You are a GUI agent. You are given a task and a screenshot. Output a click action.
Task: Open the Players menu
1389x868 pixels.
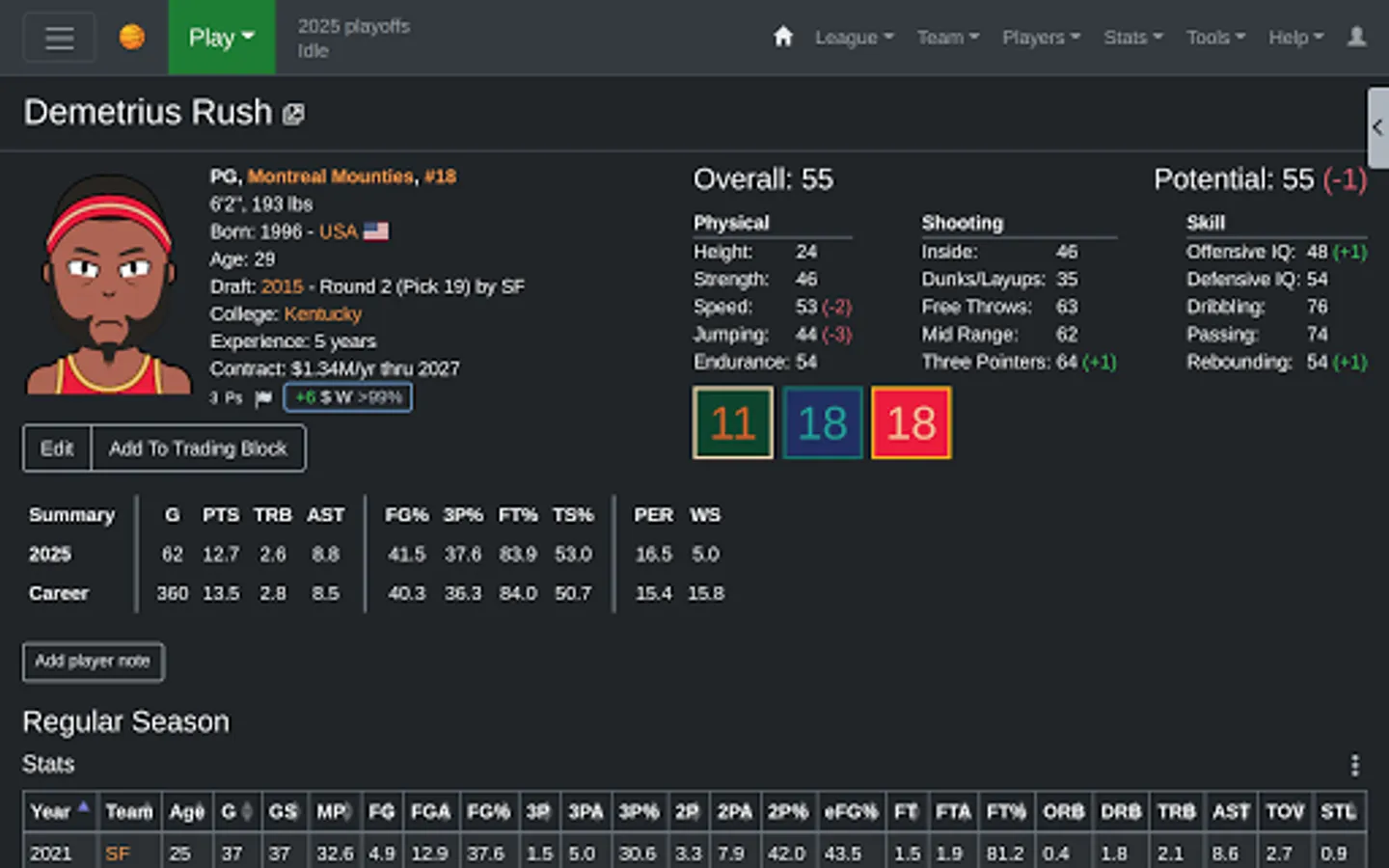(x=1041, y=38)
